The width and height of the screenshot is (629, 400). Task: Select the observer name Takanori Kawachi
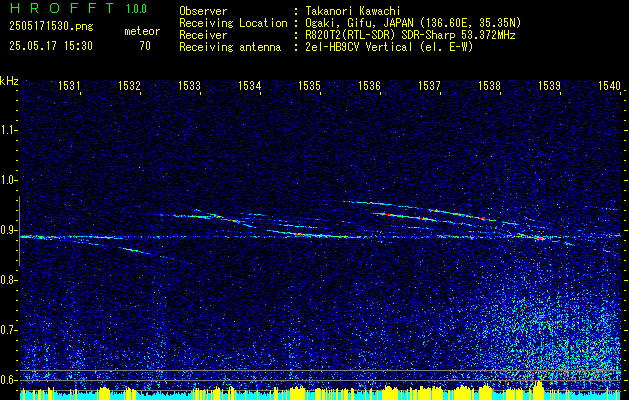click(353, 11)
